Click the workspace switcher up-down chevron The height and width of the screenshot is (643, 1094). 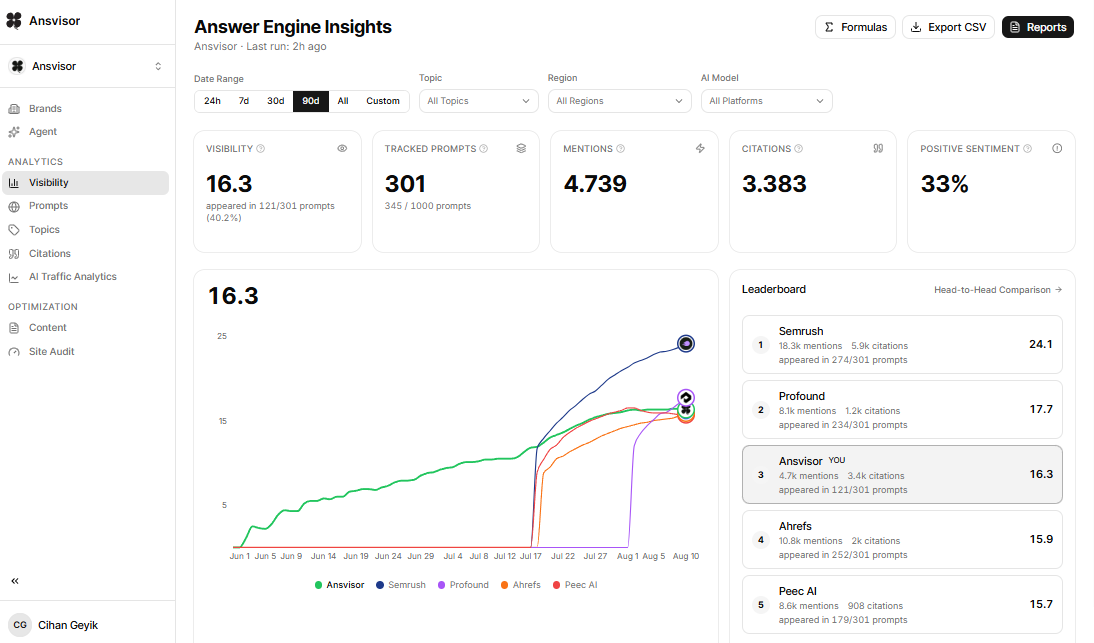click(x=158, y=66)
